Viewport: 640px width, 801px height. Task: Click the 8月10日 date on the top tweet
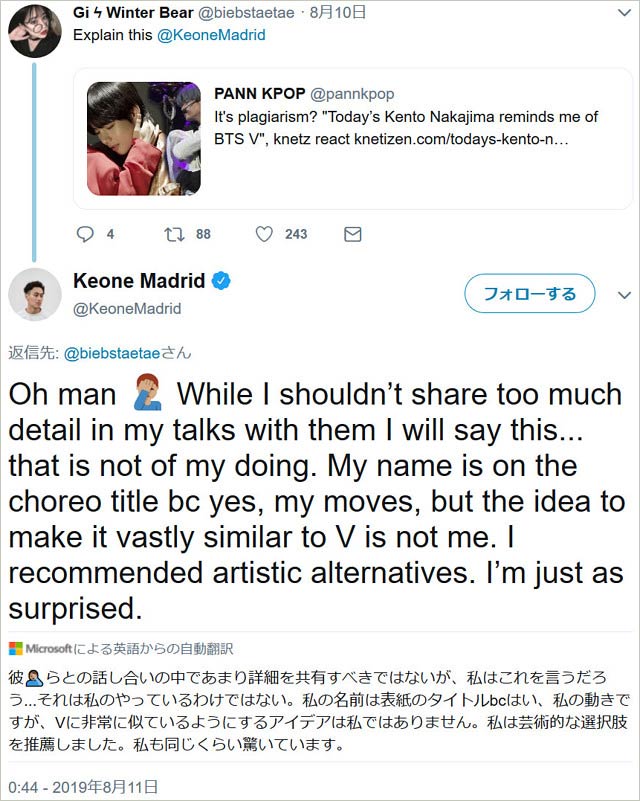pos(339,12)
